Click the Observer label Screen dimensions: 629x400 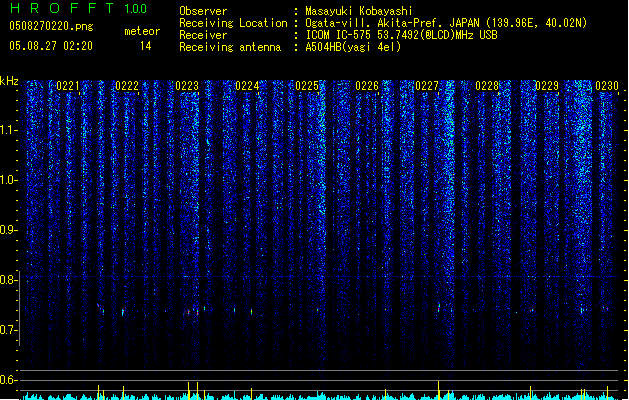click(x=203, y=11)
